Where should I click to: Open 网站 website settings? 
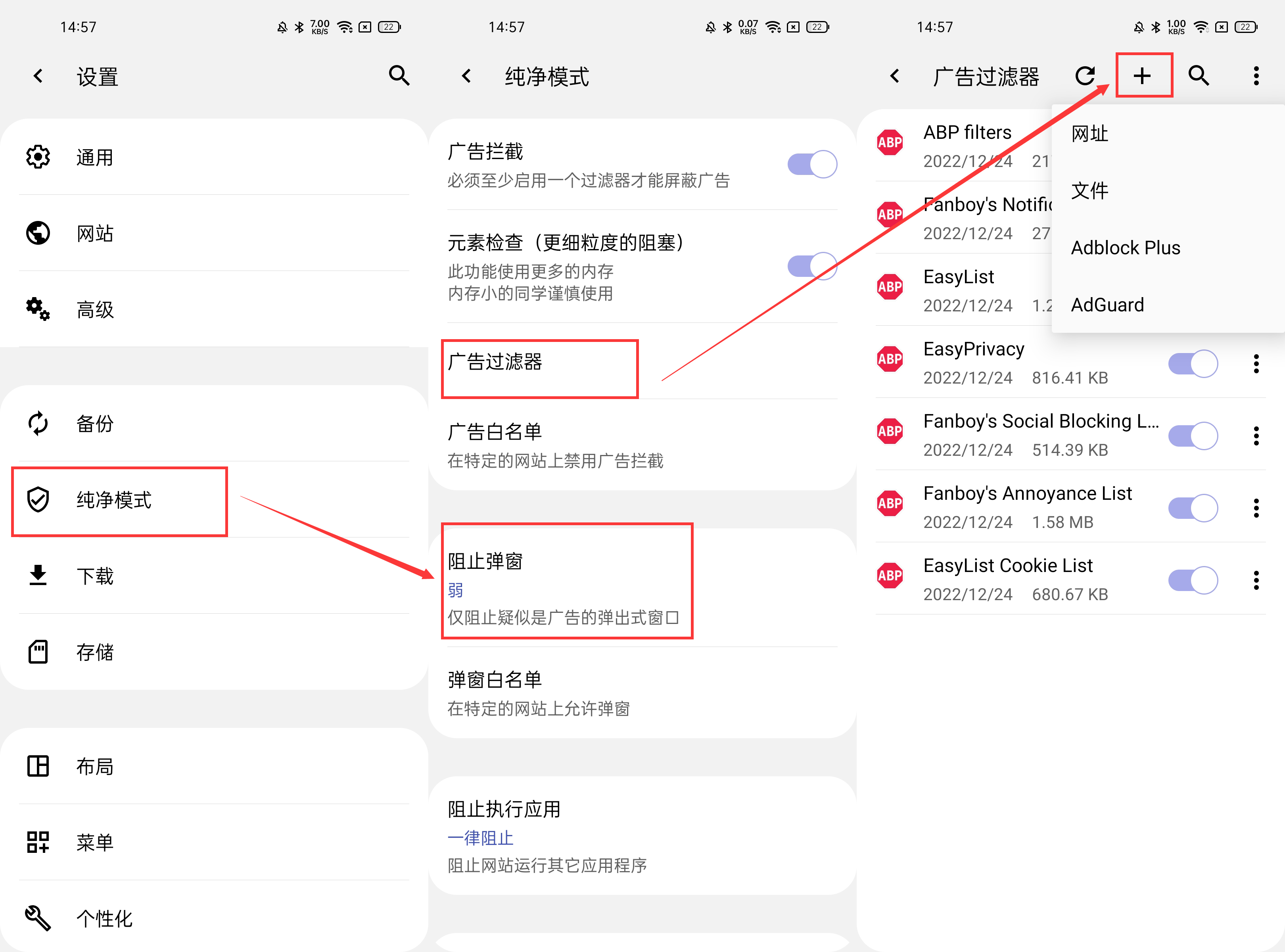pos(214,233)
